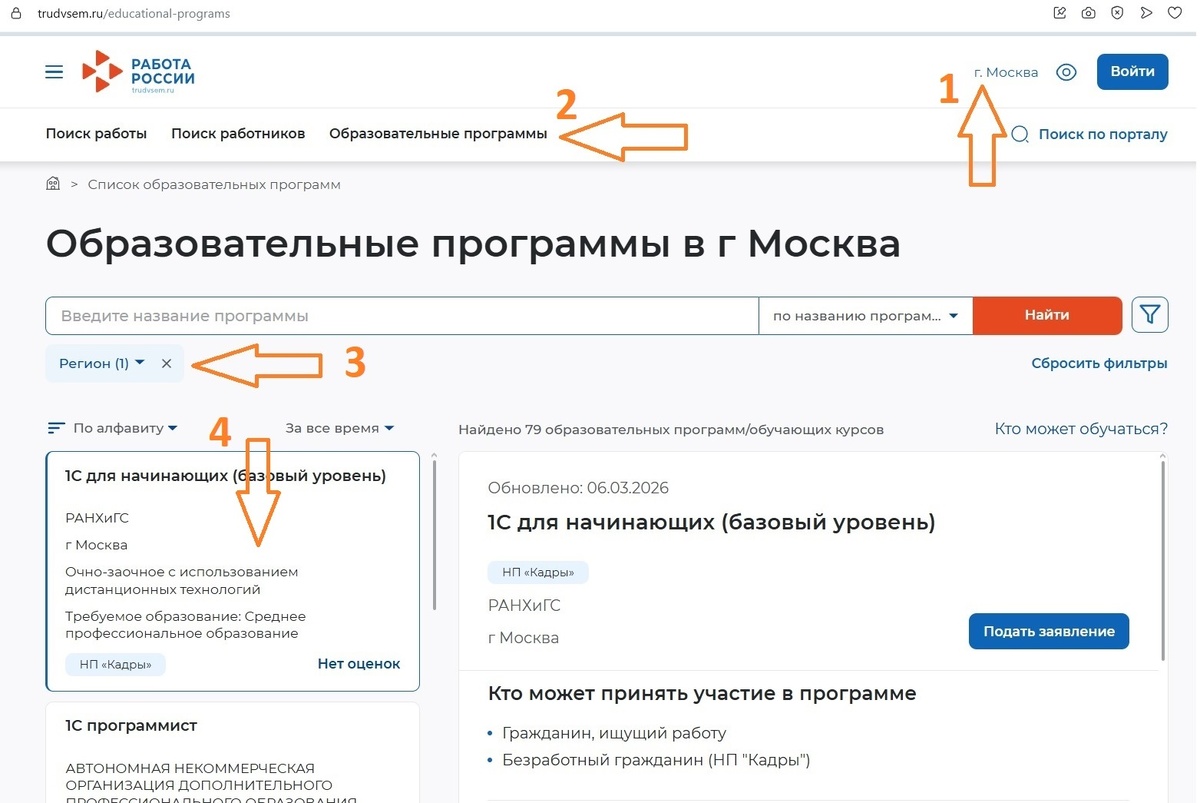Viewport: 1200px width, 803px height.
Task: Select the 1С программист card
Action: (233, 752)
